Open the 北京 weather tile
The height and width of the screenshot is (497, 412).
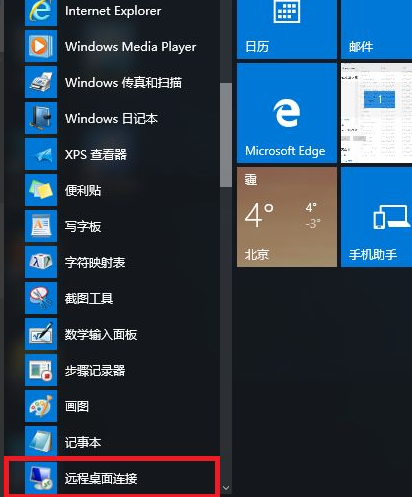(287, 217)
